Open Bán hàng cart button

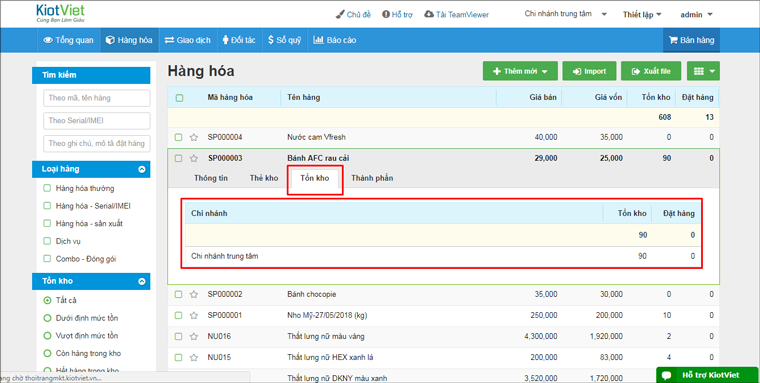point(691,40)
